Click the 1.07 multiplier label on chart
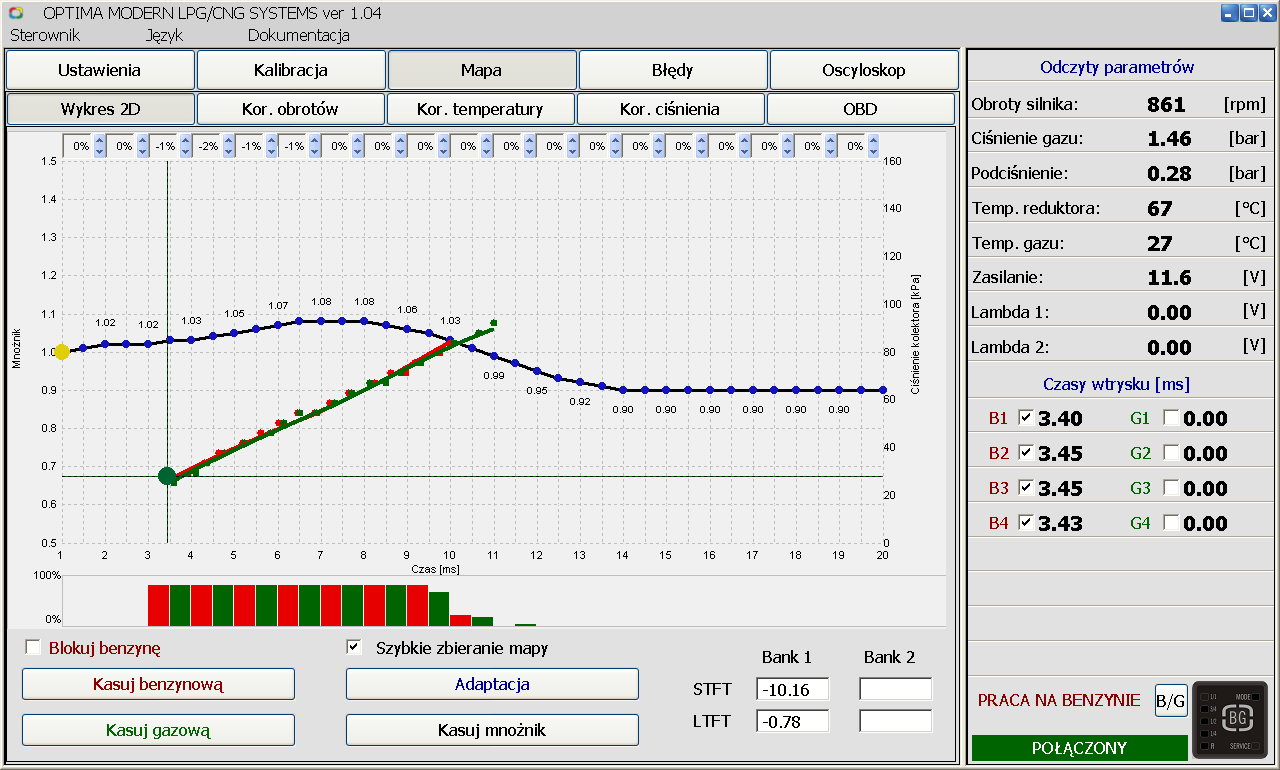 click(278, 305)
